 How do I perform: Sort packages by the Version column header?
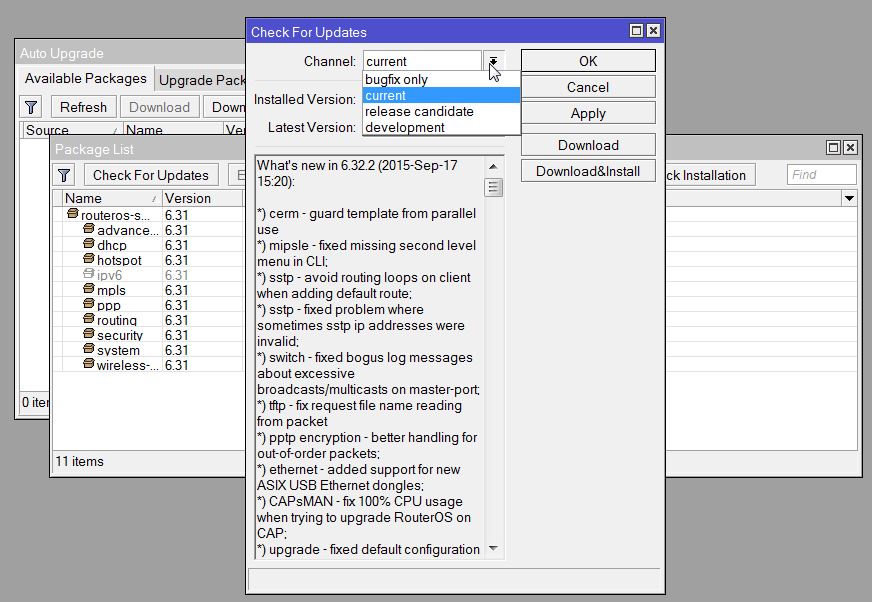200,199
